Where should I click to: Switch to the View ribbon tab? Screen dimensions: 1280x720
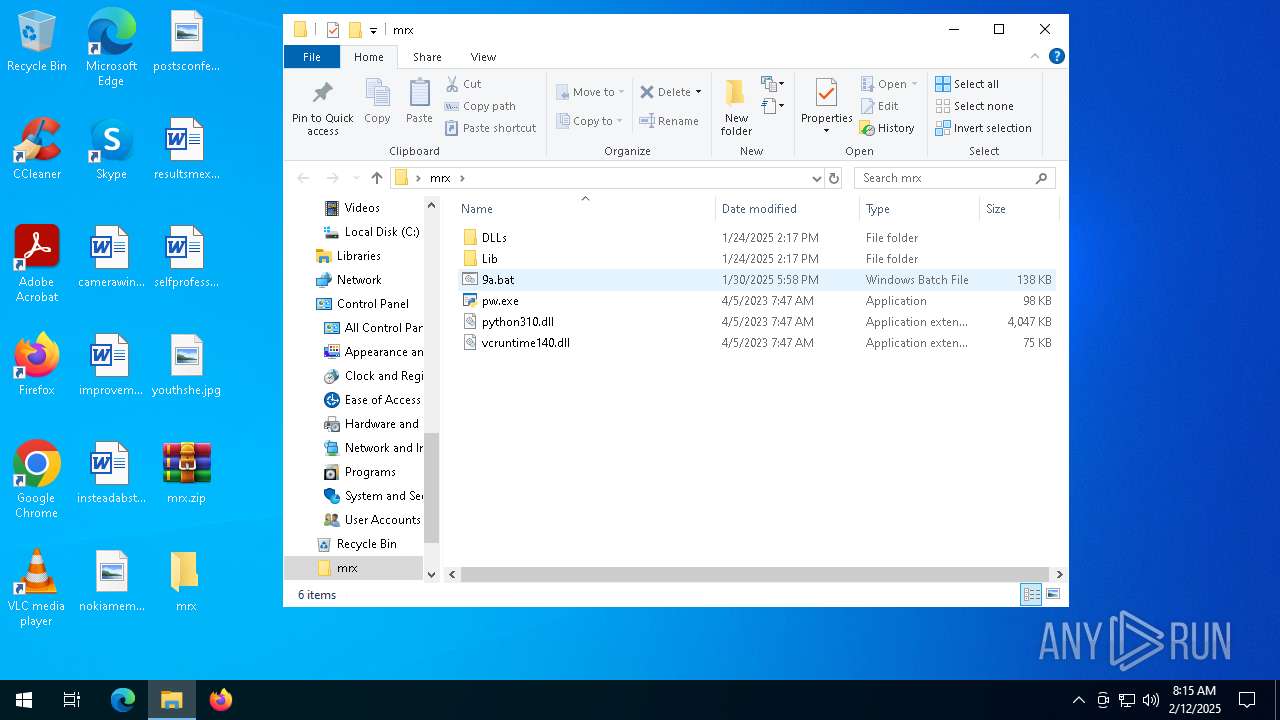[483, 57]
